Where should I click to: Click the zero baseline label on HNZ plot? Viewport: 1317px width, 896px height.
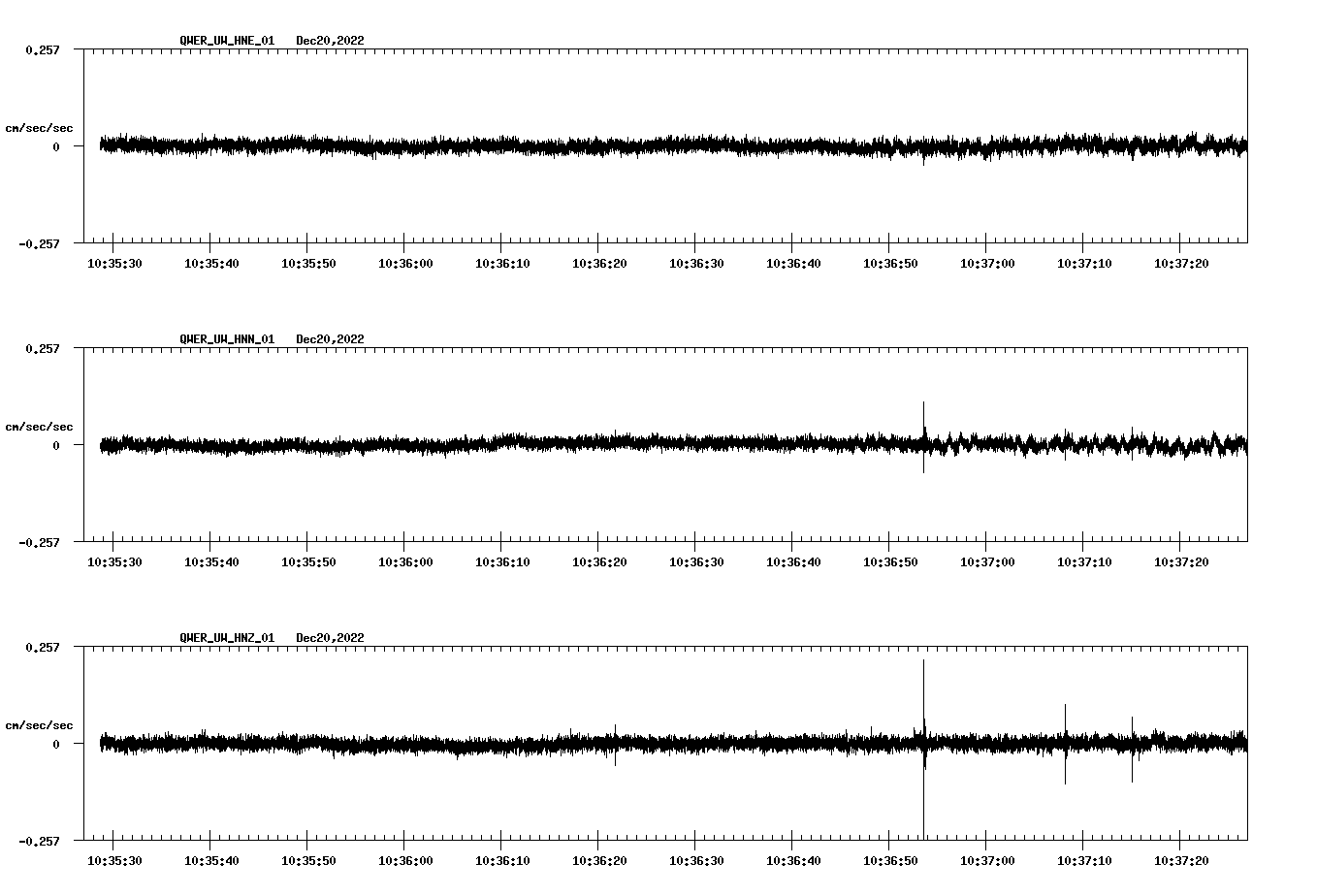pyautogui.click(x=55, y=746)
